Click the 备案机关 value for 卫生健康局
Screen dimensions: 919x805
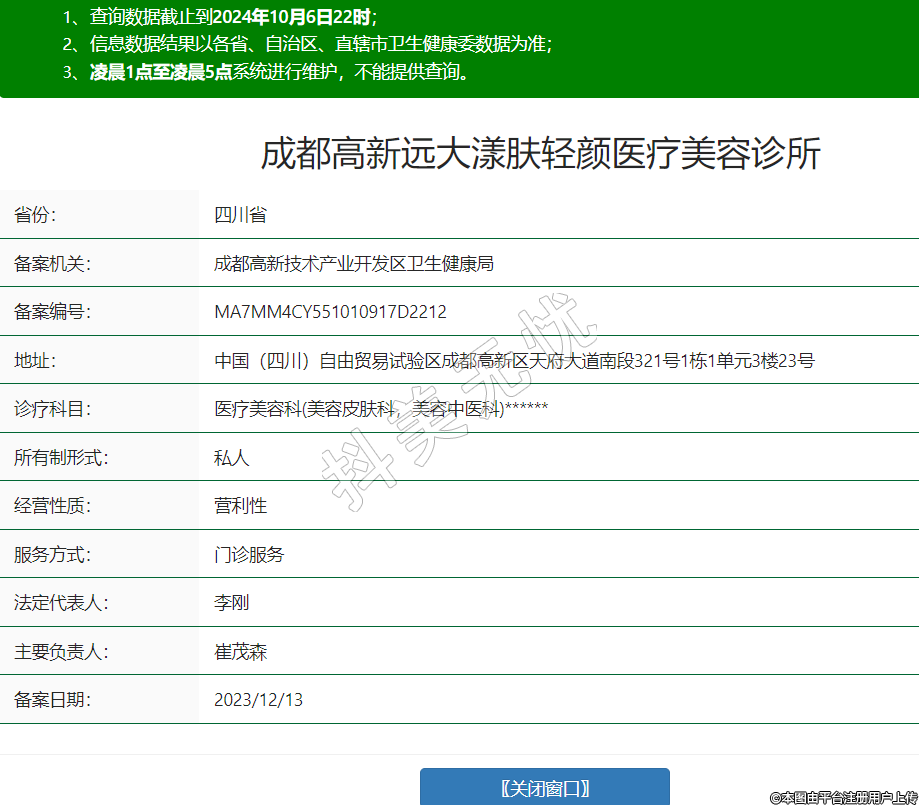click(x=354, y=264)
